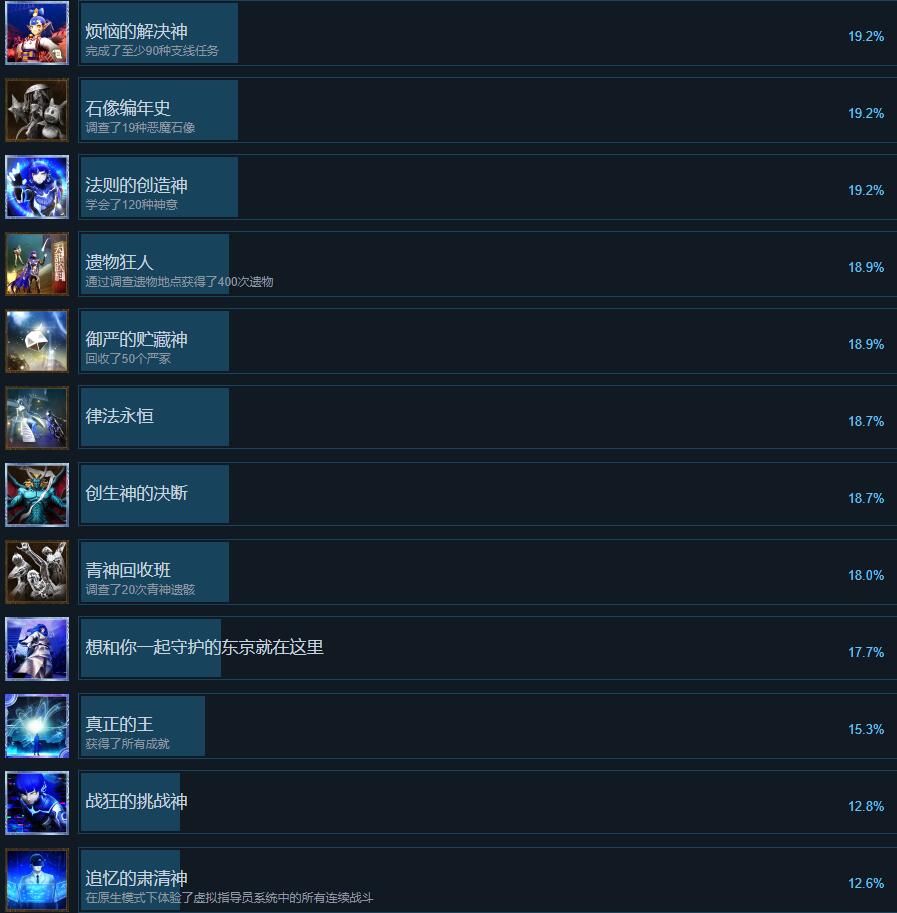Select the 真正的王 achievement title text
This screenshot has width=897, height=913.
click(119, 724)
